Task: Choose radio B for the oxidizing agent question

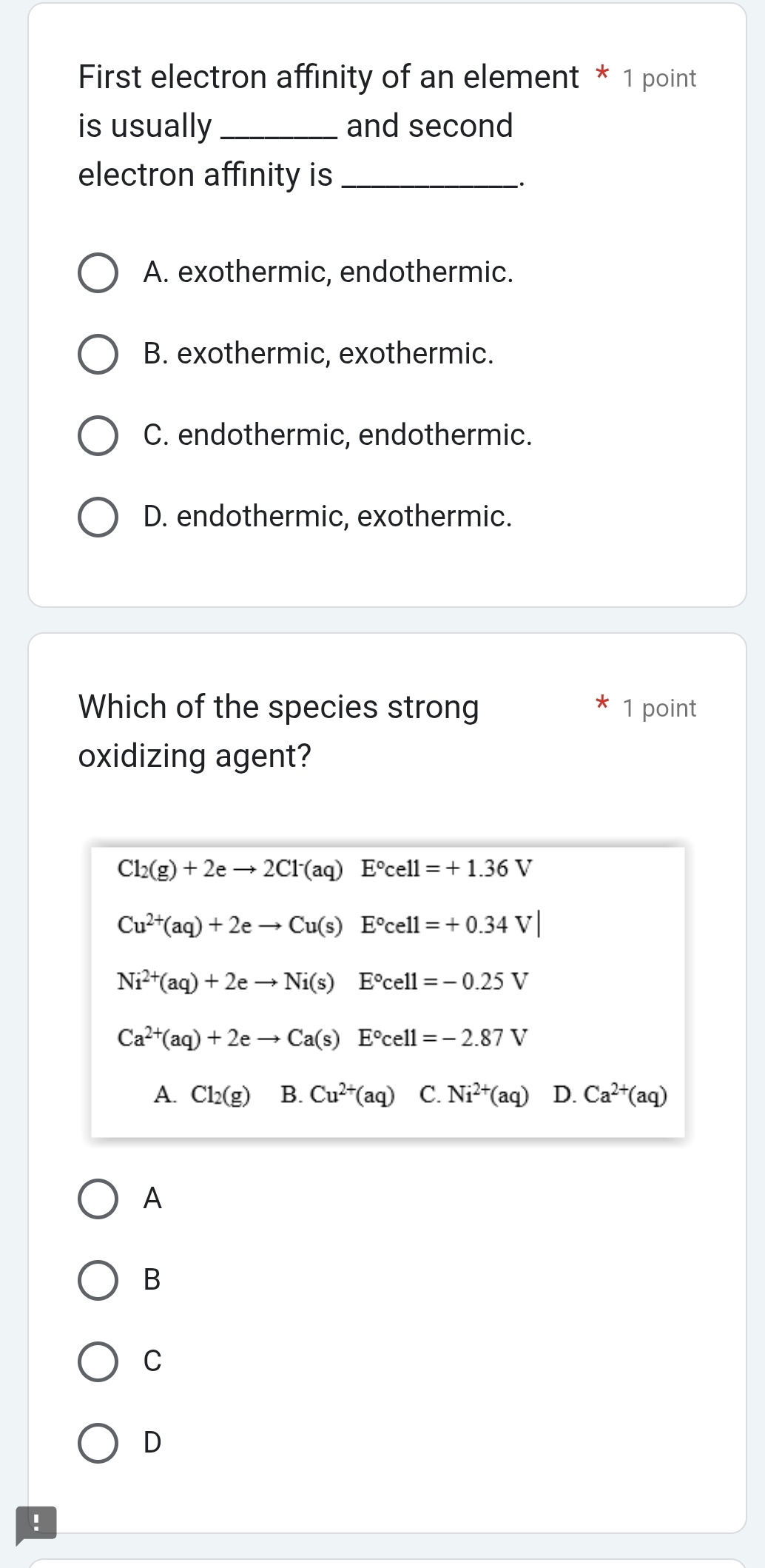Action: click(98, 1280)
